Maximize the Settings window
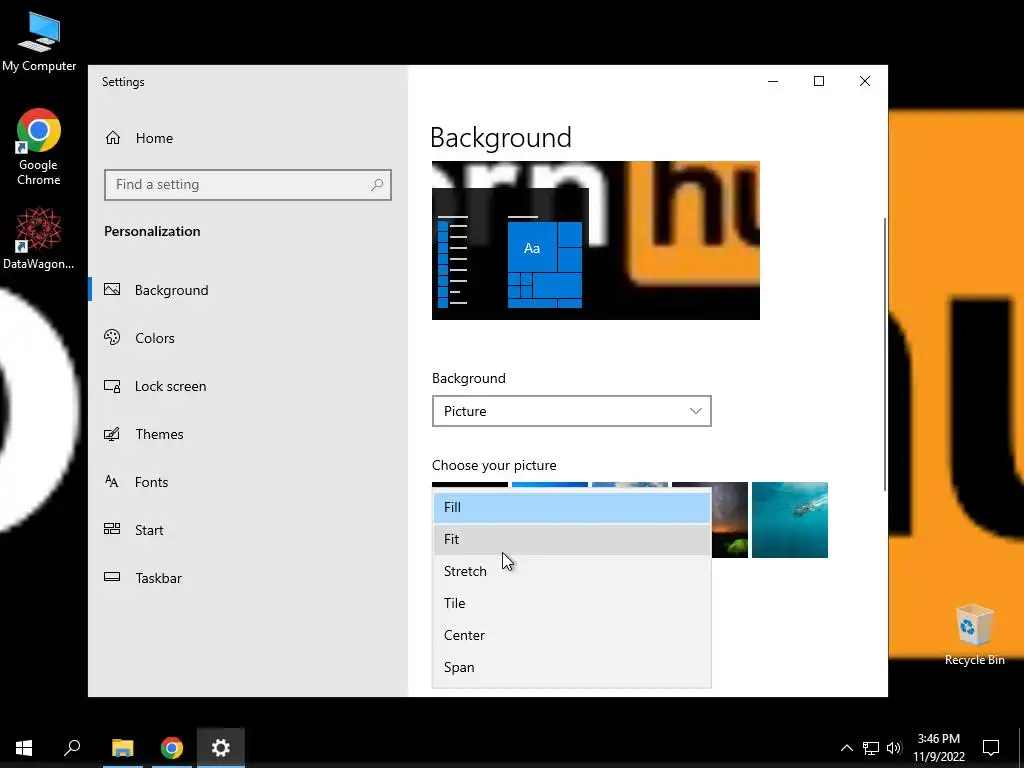Viewport: 1024px width, 768px height. (818, 81)
